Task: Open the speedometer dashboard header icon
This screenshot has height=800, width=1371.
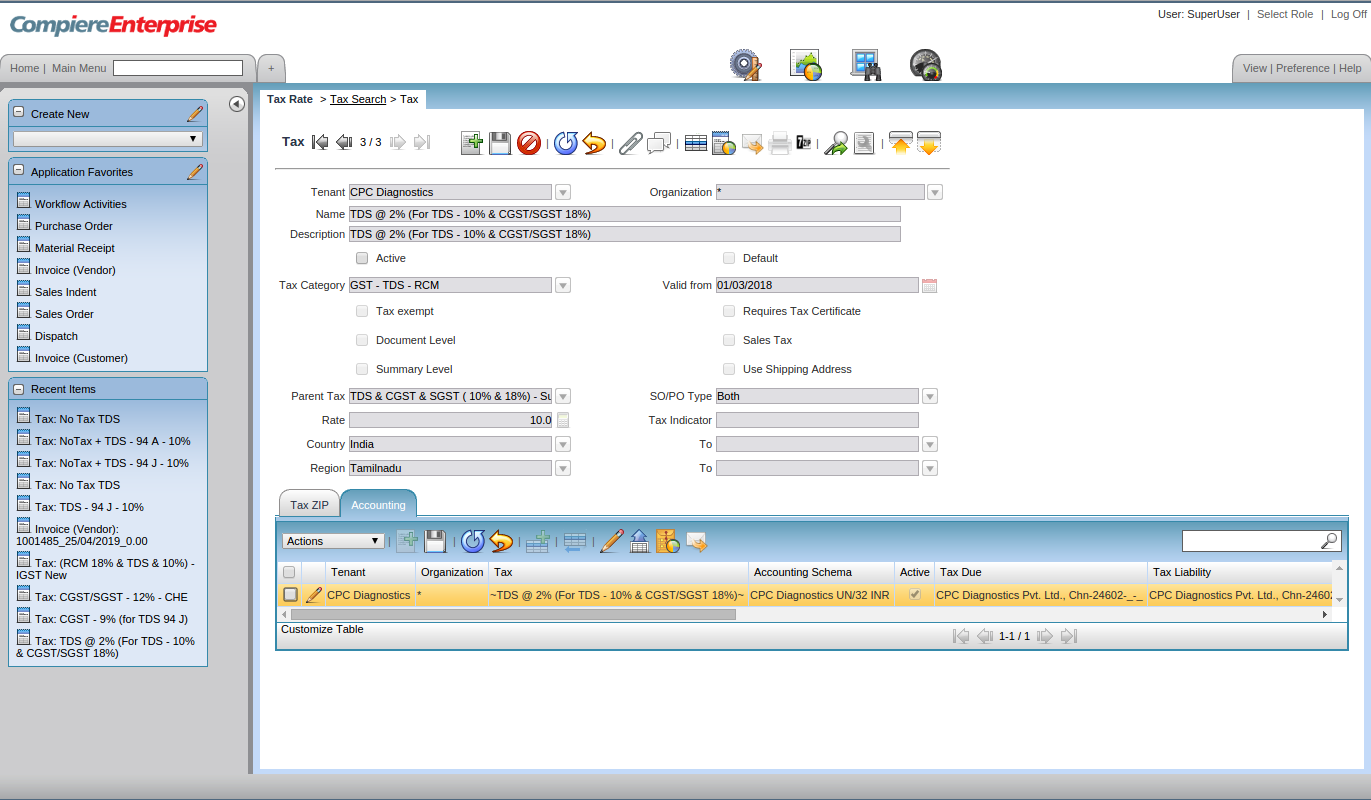Action: click(x=926, y=65)
